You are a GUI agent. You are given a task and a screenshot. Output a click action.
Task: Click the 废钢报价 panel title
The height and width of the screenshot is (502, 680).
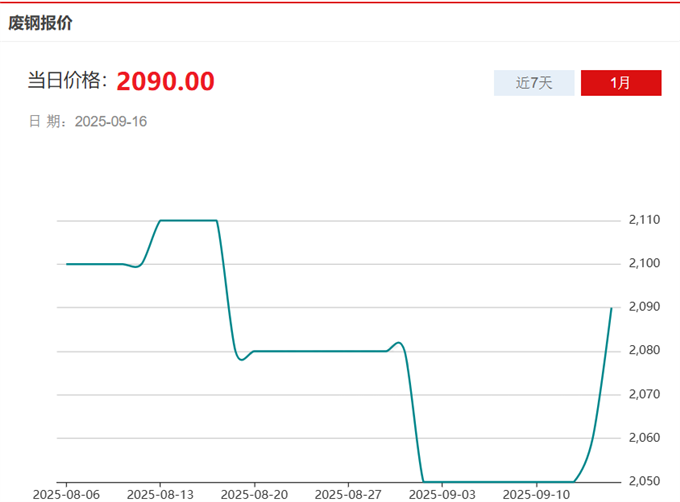click(x=40, y=22)
